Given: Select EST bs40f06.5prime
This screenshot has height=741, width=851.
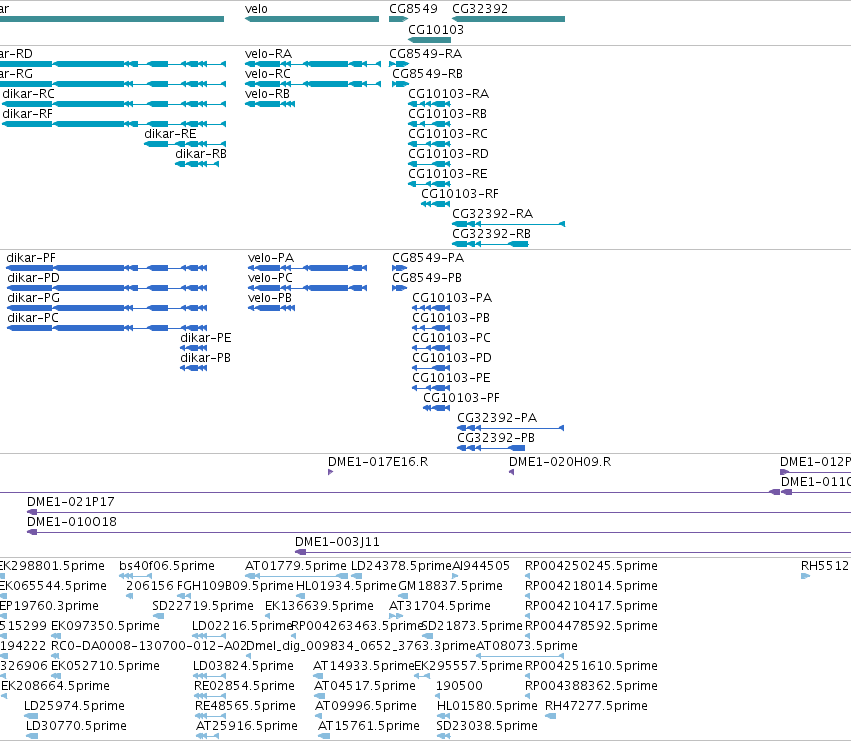Looking at the screenshot, I should [x=135, y=576].
